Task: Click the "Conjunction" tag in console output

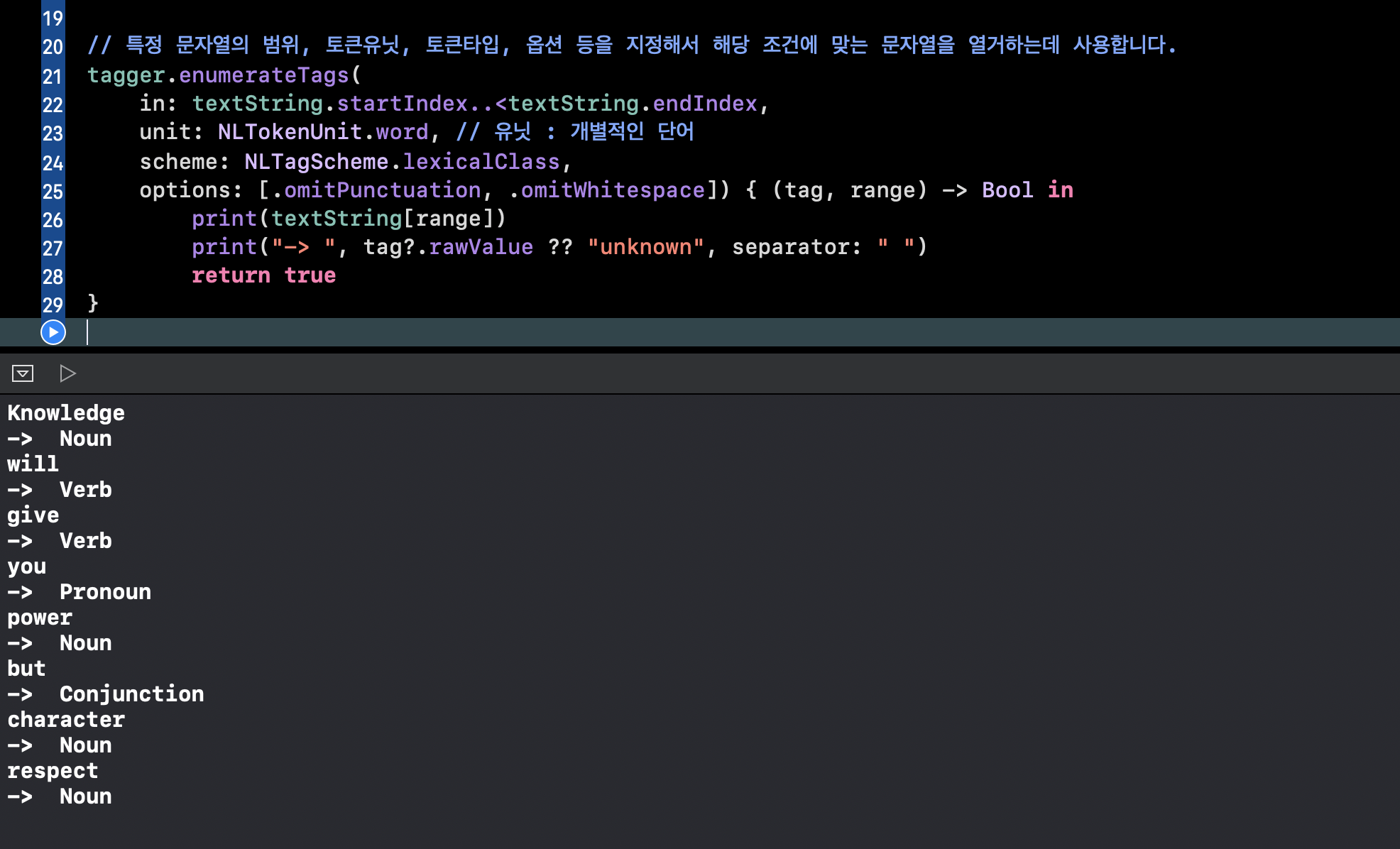Action: (x=131, y=694)
